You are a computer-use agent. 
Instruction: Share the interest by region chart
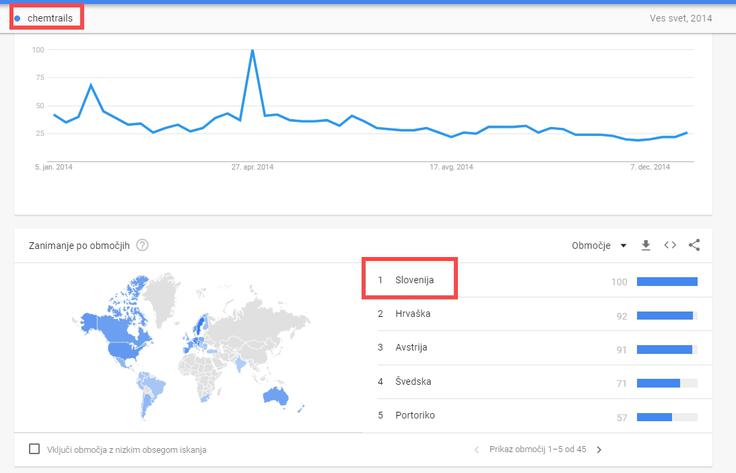(694, 245)
